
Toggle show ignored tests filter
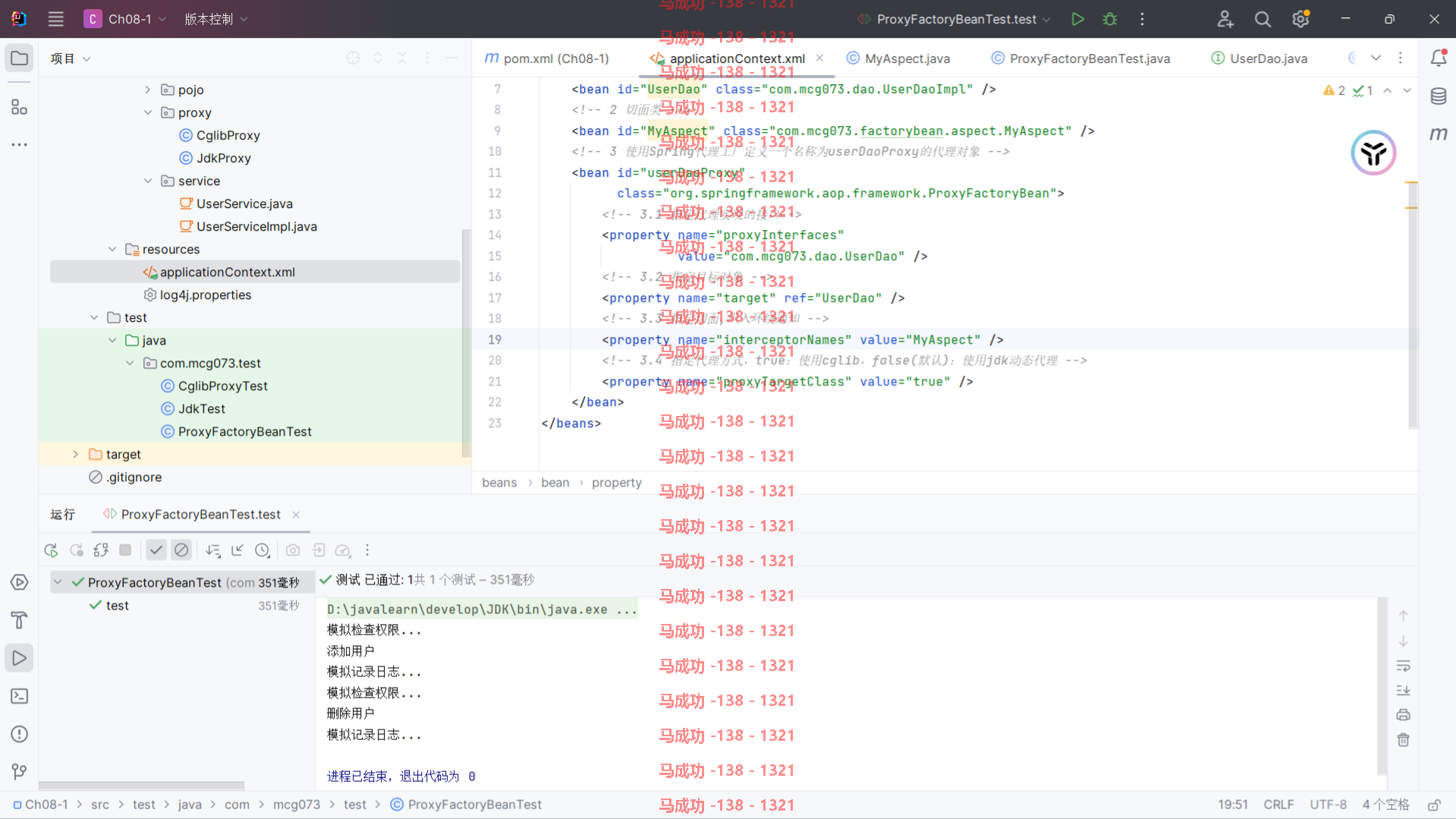click(181, 550)
